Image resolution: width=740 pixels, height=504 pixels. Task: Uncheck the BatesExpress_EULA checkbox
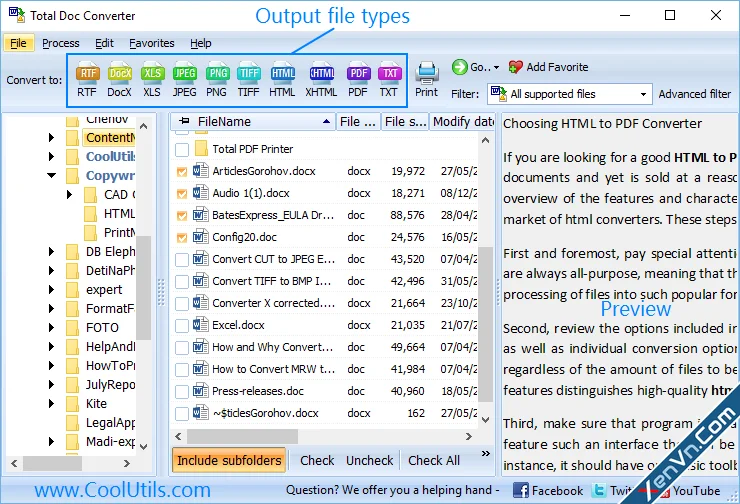click(182, 216)
